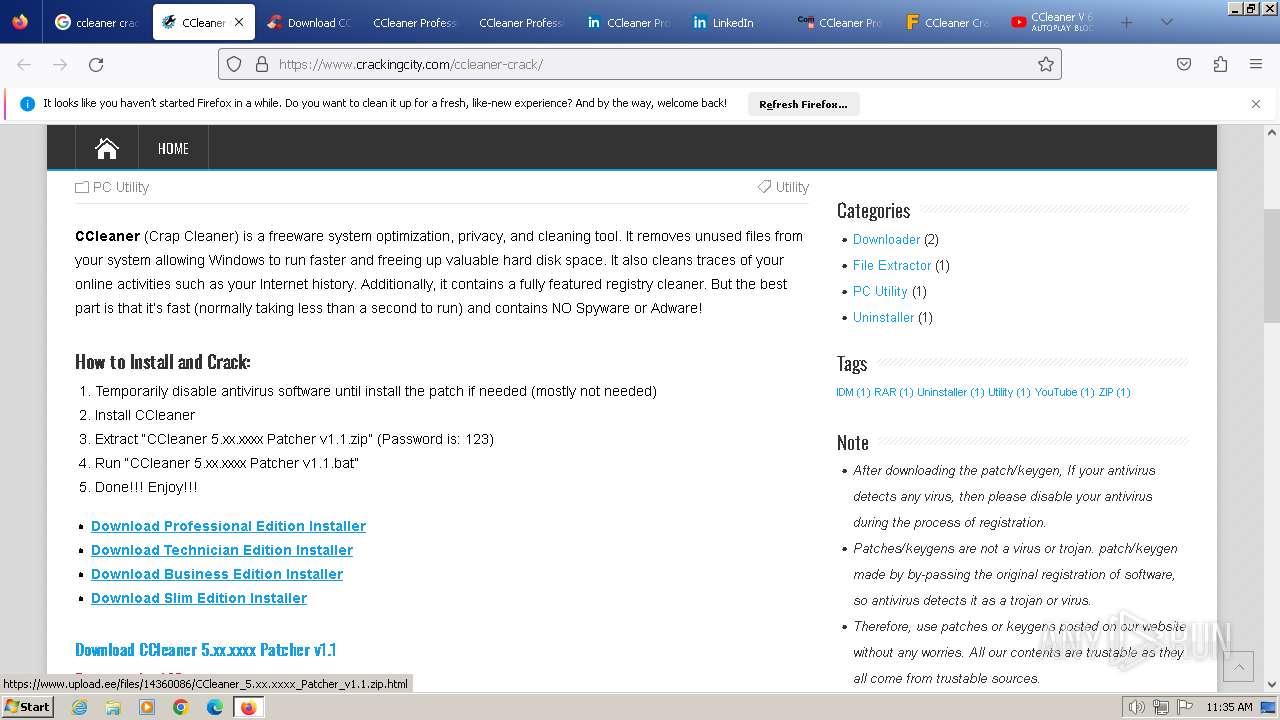Click the Utility tag above article
This screenshot has height=720, width=1280.
[x=792, y=187]
